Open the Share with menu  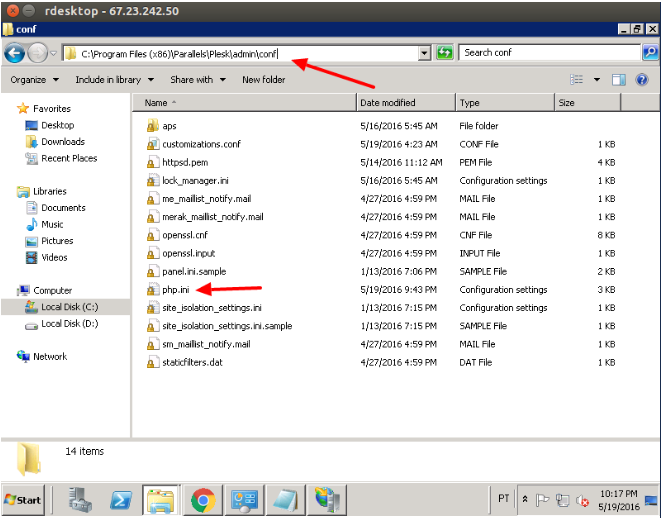(x=198, y=80)
